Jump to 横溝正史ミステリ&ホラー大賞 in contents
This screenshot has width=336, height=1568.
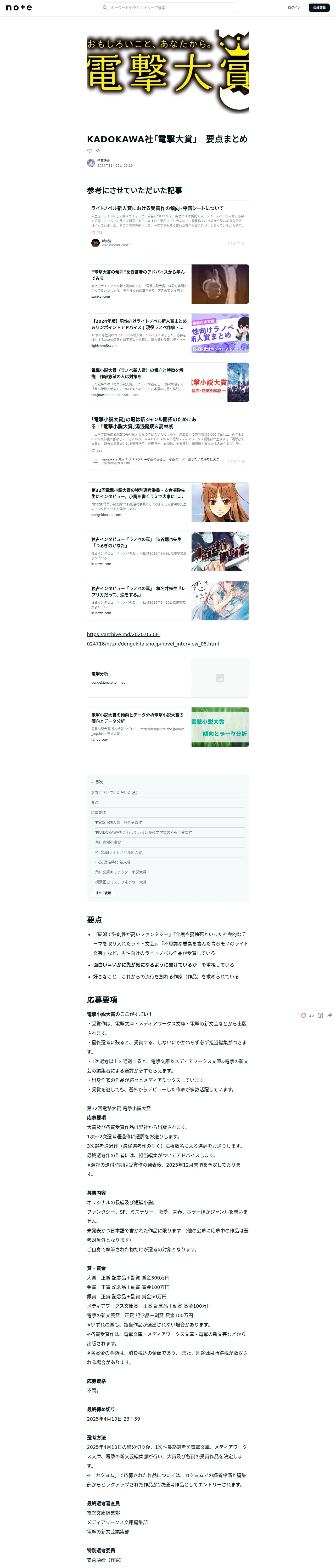pyautogui.click(x=121, y=882)
